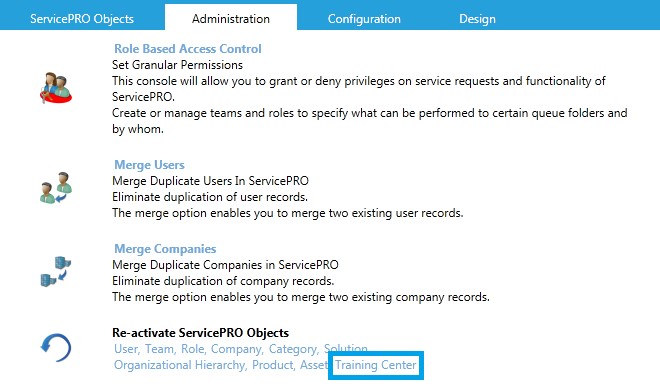Screen dimensions: 660x388
Task: Select the Company re-activate link
Action: tap(236, 349)
